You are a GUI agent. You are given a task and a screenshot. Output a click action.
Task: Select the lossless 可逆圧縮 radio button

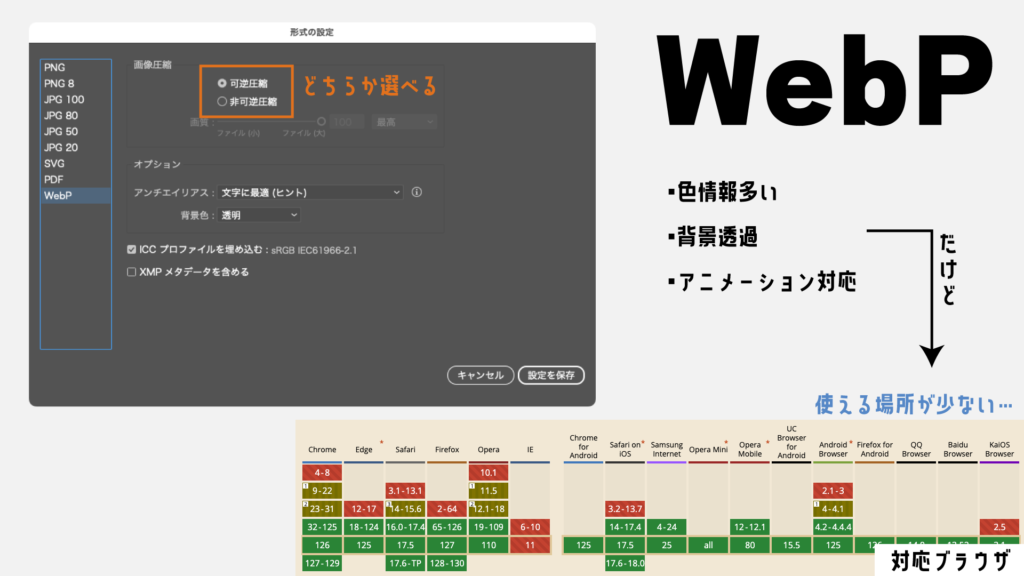[x=222, y=84]
